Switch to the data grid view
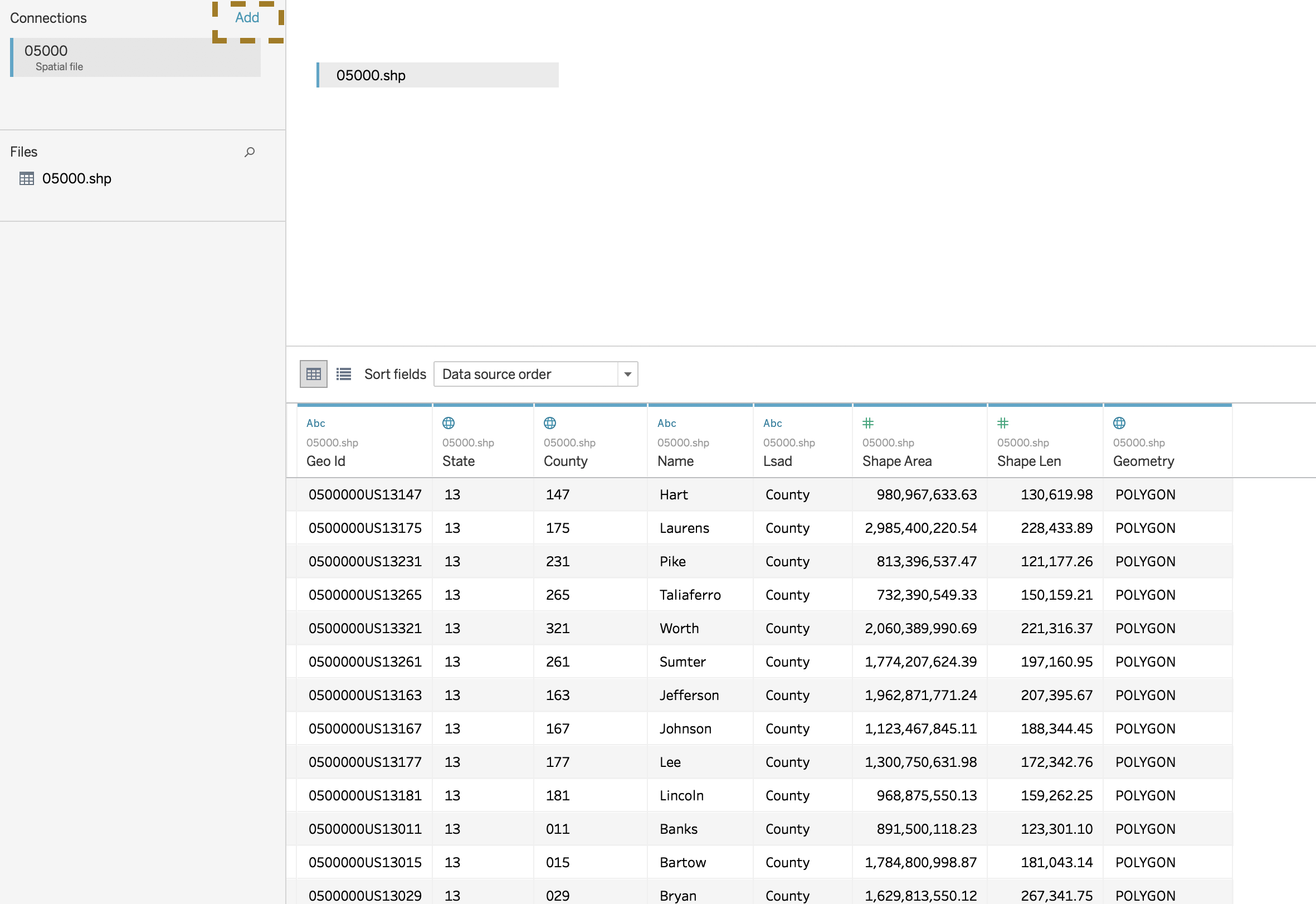Viewport: 1316px width, 904px height. click(313, 373)
